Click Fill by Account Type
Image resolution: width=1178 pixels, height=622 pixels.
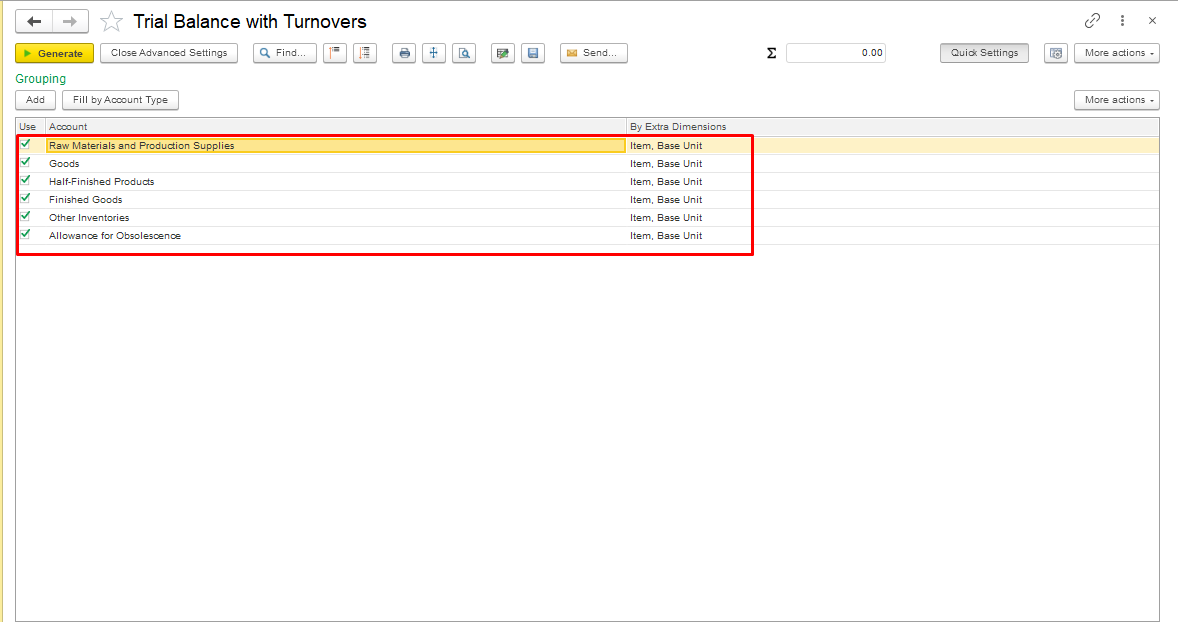click(x=120, y=100)
